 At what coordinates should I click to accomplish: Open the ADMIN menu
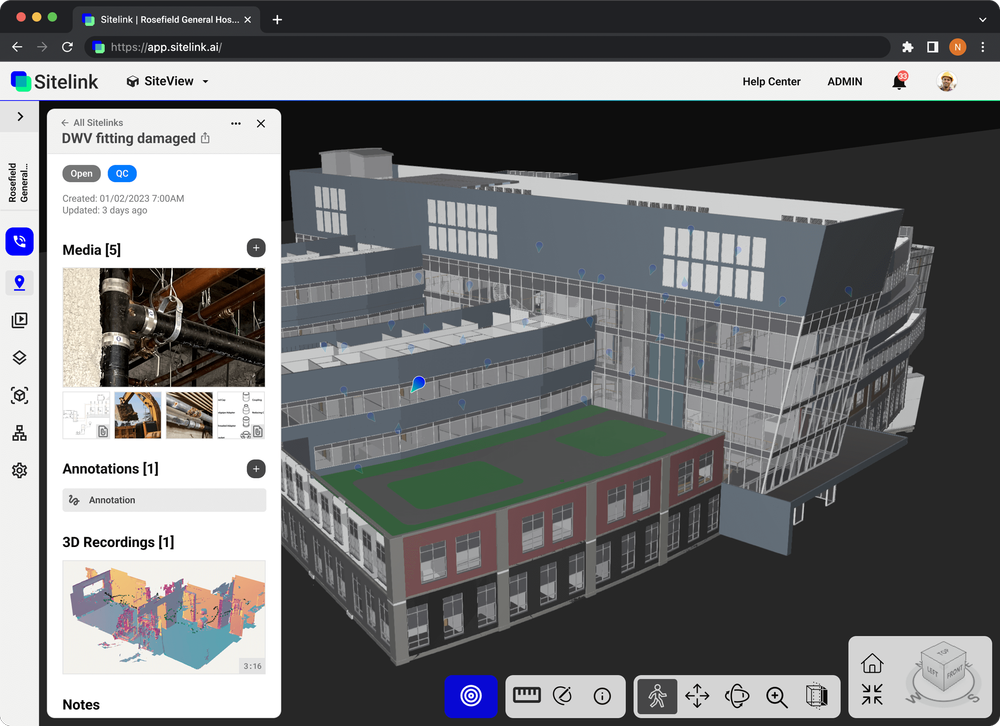click(x=844, y=81)
